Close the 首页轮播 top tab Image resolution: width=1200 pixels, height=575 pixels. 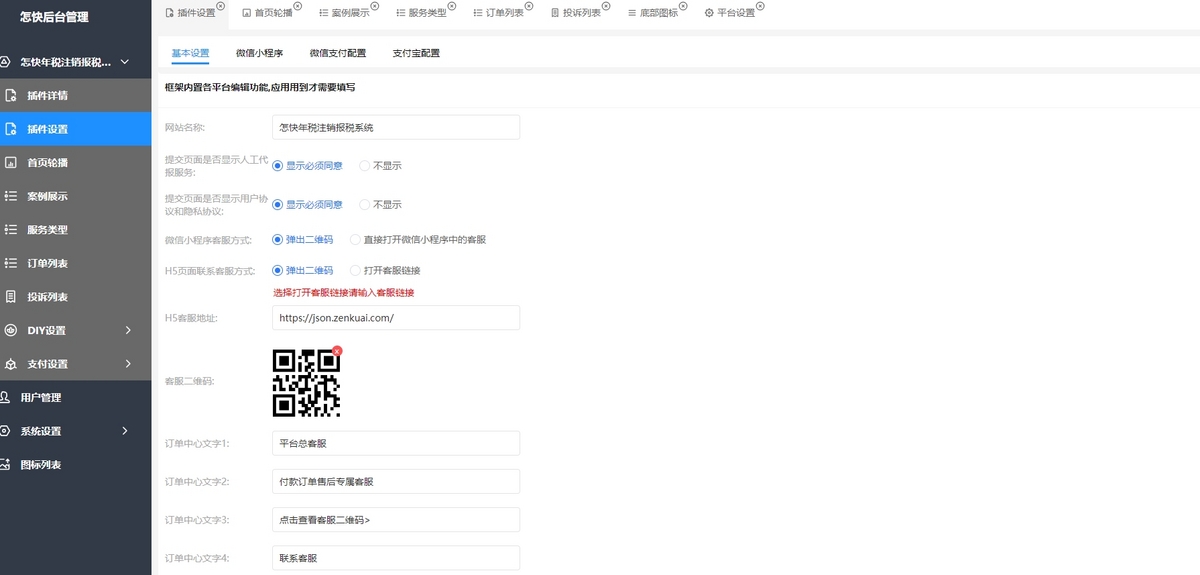(298, 6)
